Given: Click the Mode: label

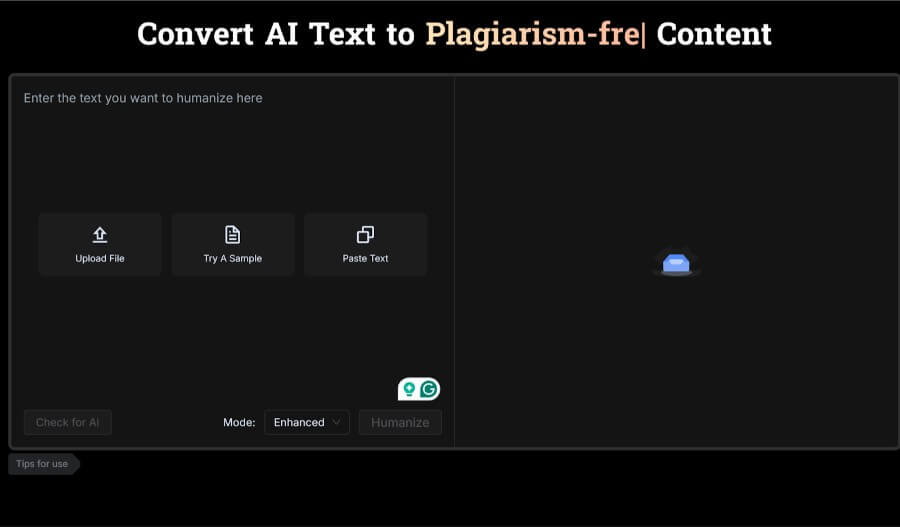Looking at the screenshot, I should pyautogui.click(x=239, y=423).
